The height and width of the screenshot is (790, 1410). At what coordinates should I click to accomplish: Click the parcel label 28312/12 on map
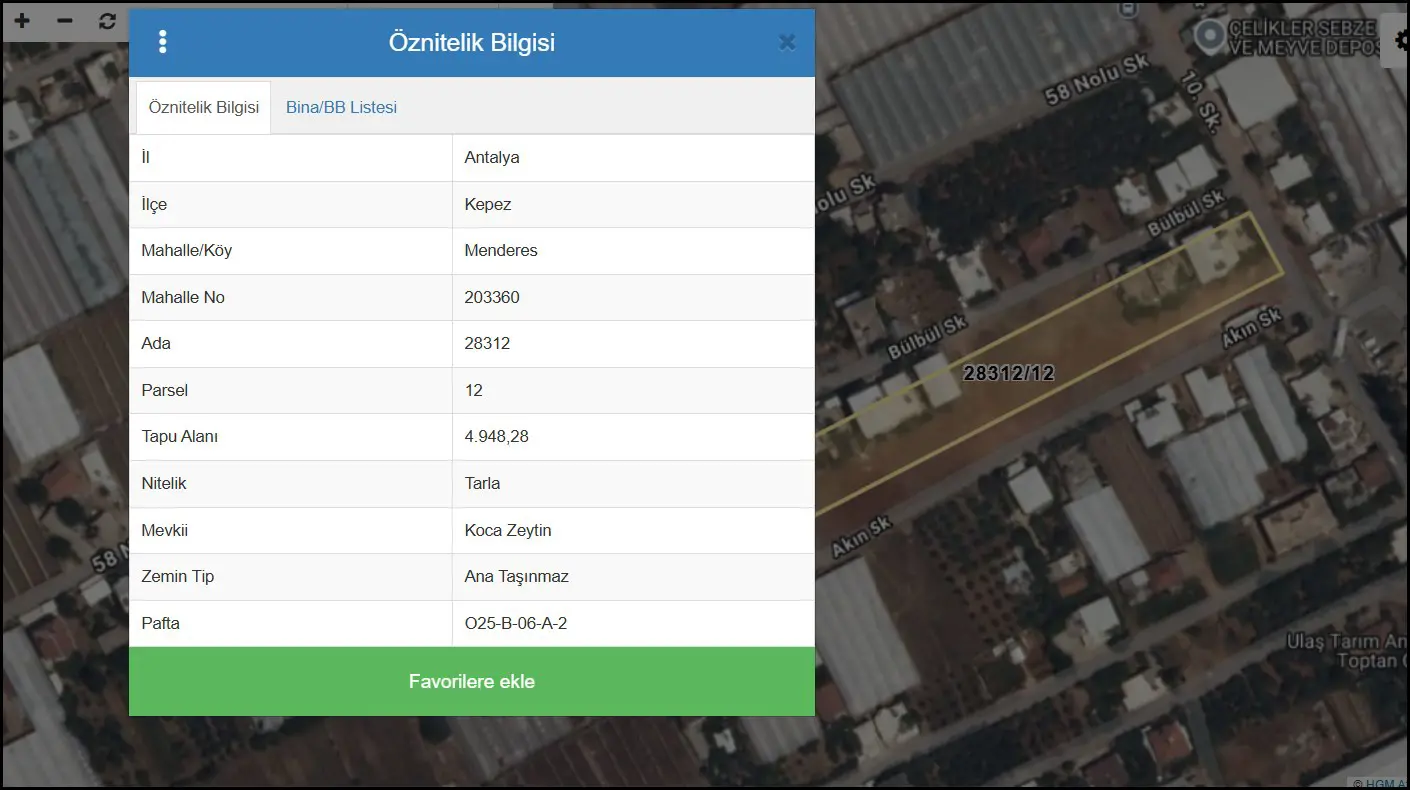1008,373
